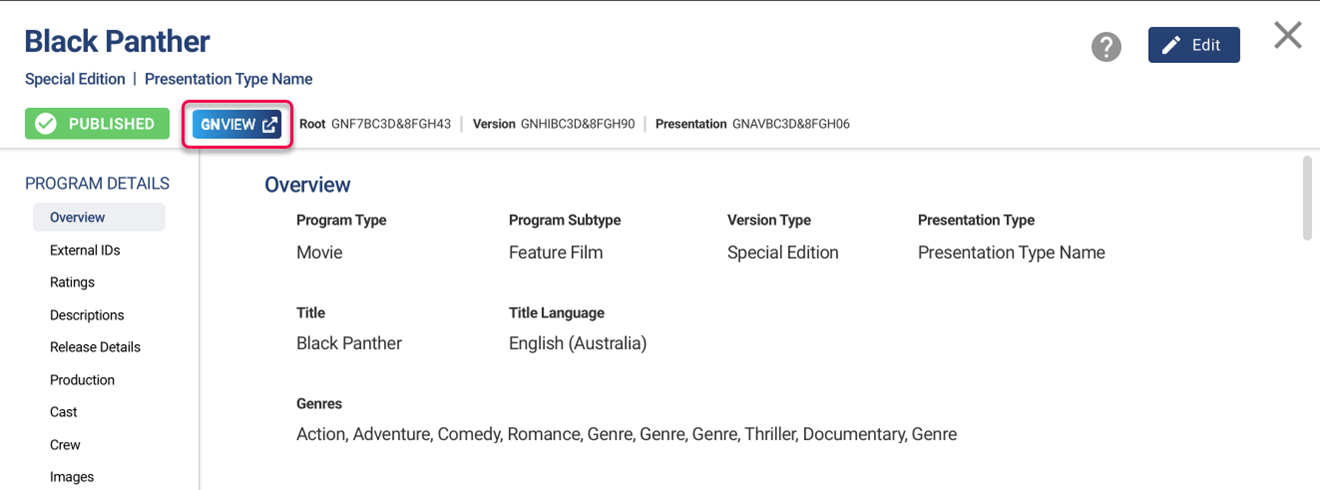The width and height of the screenshot is (1320, 490).
Task: Click the Presentation ID GNAVBC3D&8FGH06
Action: [x=791, y=124]
